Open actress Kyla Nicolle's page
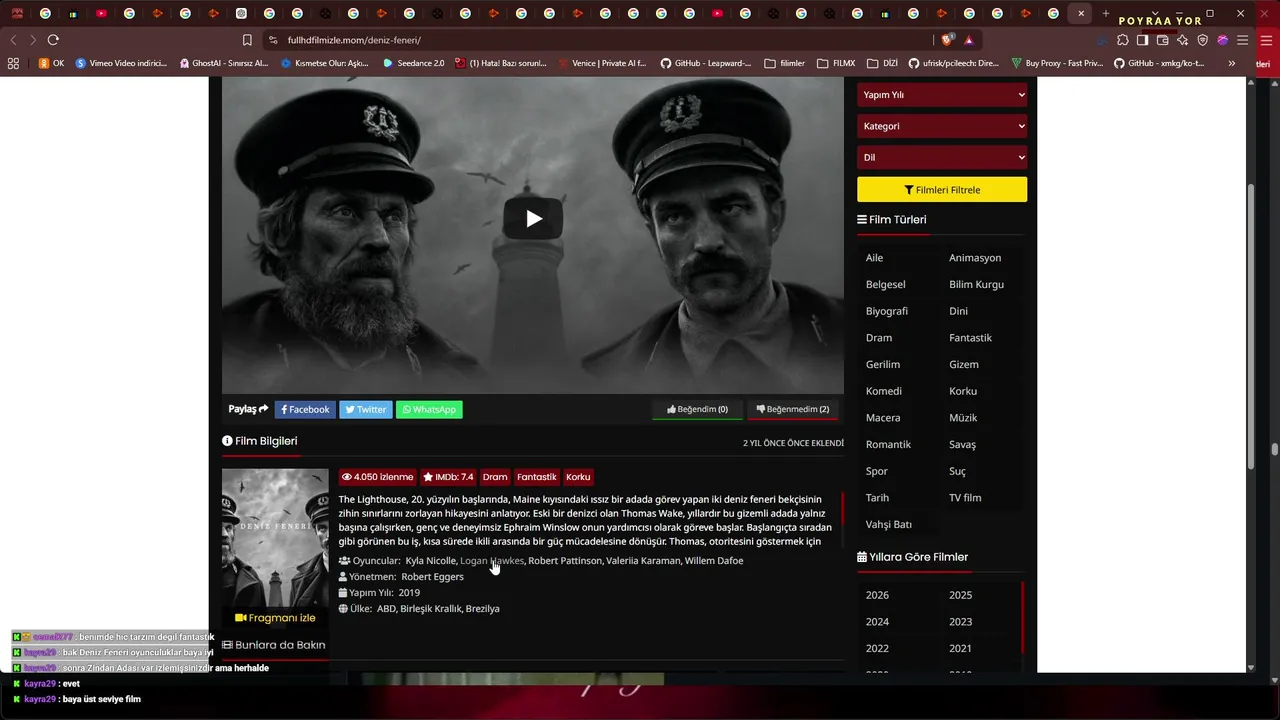Image resolution: width=1280 pixels, height=720 pixels. coord(430,561)
